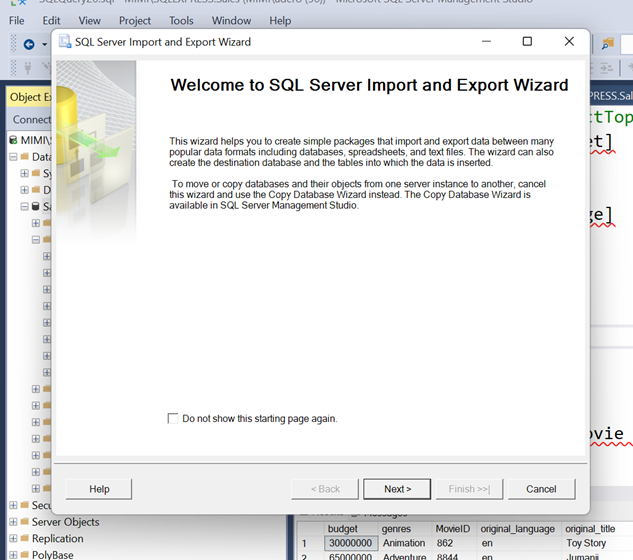Open the Help menu in menu bar
Viewport: 633px width, 560px height.
(x=280, y=21)
